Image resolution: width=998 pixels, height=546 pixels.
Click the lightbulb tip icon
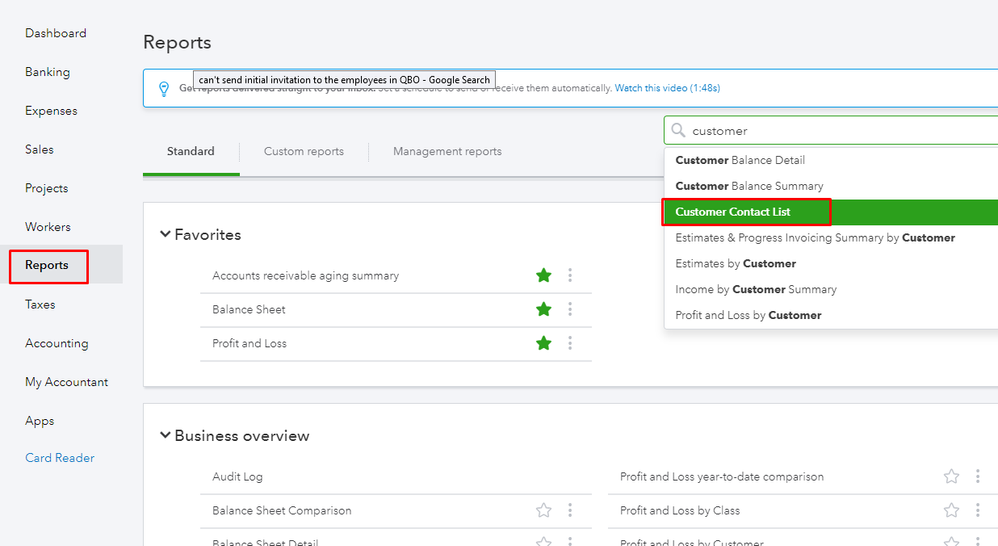[164, 89]
